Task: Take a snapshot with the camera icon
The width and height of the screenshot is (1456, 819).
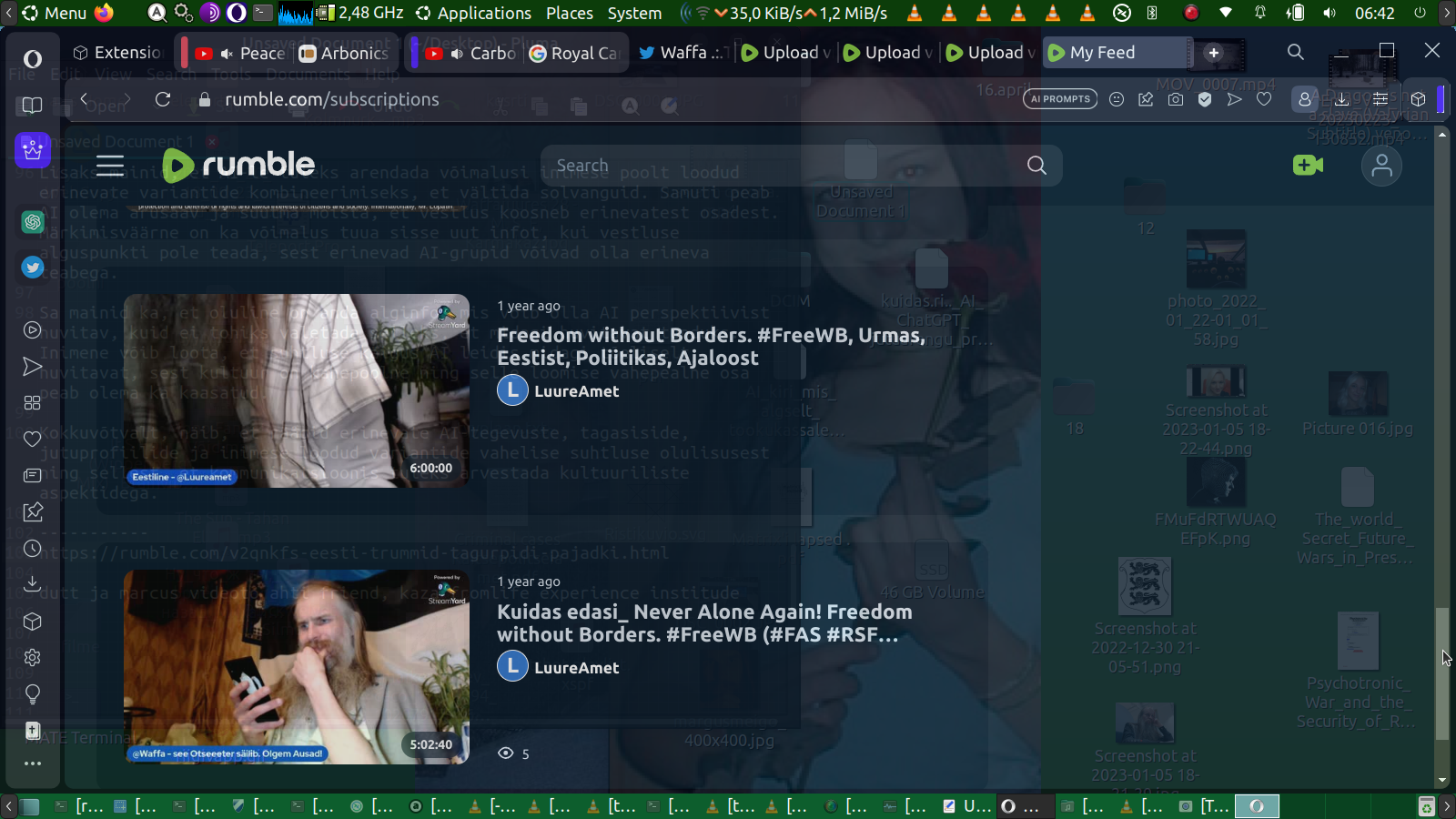Action: 1176,99
